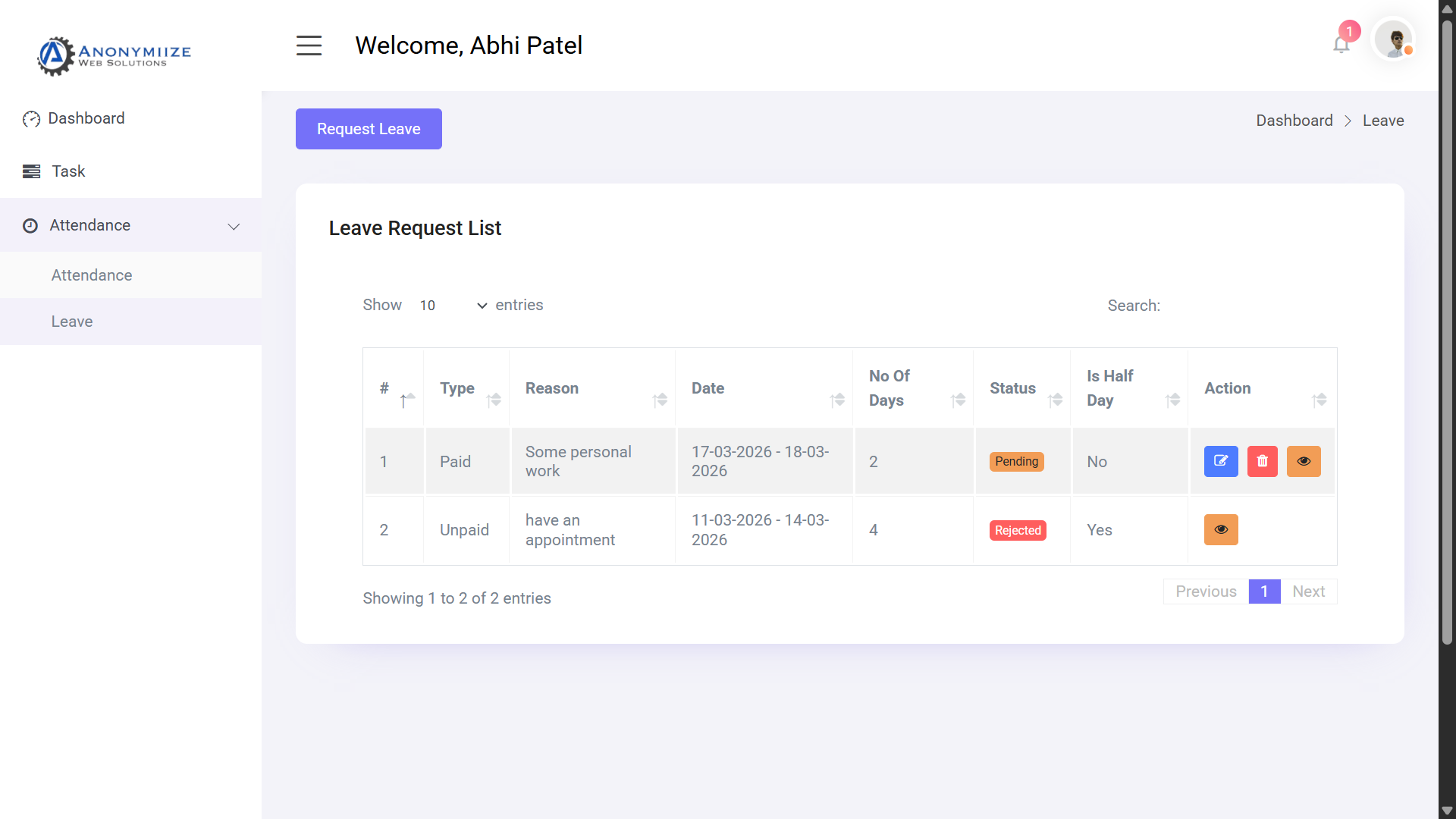1456x819 pixels.
Task: Focus the Search input field
Action: tap(1251, 305)
